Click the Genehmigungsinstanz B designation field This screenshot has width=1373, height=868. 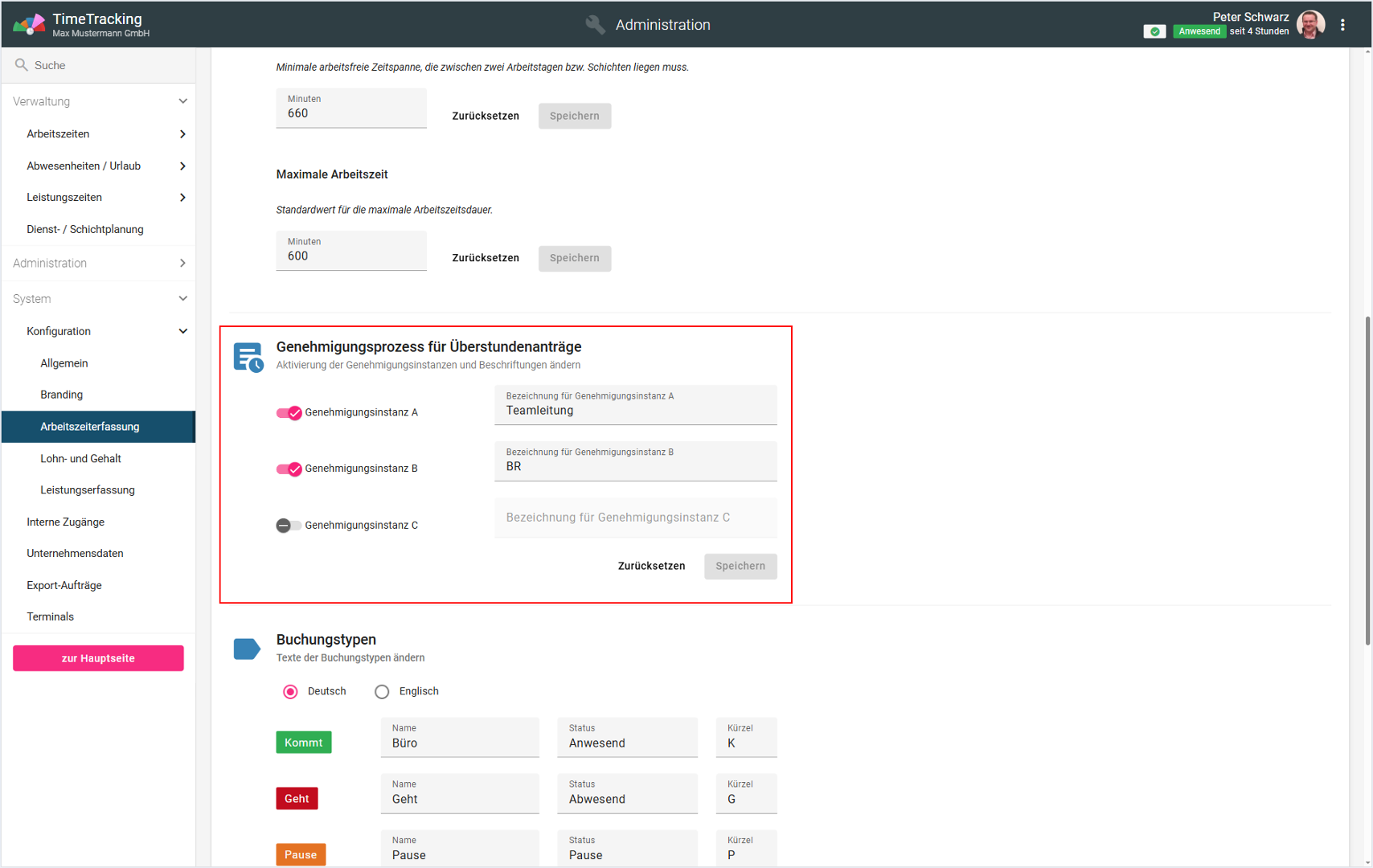point(635,466)
